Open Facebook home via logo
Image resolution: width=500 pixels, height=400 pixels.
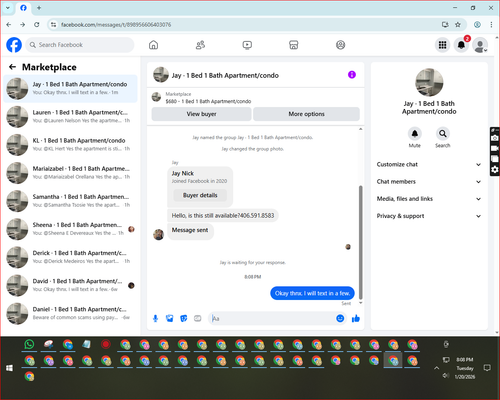(14, 45)
